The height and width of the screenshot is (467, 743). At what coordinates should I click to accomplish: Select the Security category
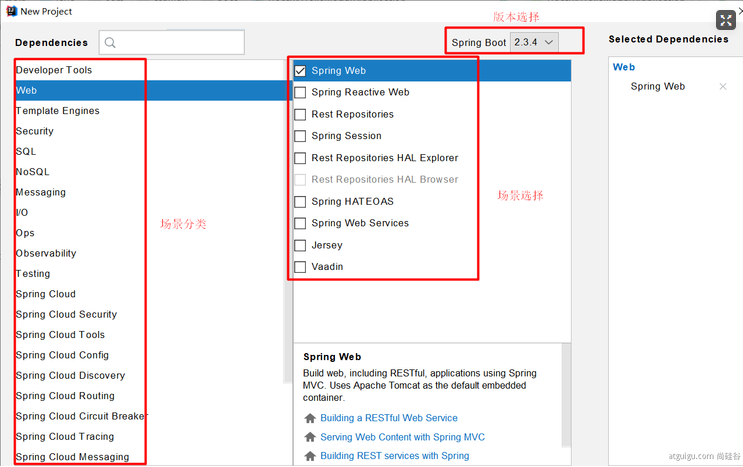[x=35, y=131]
